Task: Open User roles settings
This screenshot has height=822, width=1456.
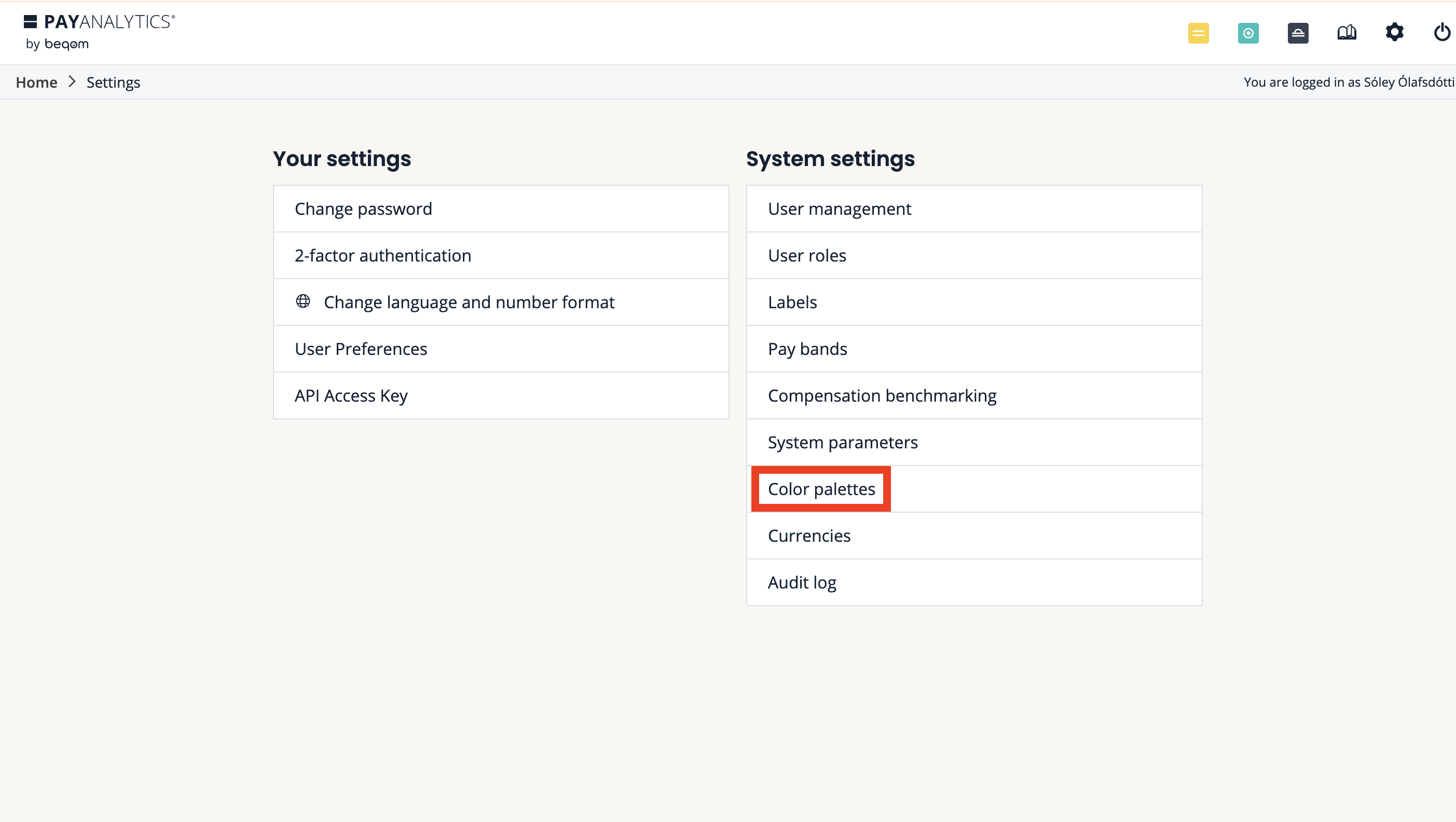Action: pyautogui.click(x=806, y=255)
